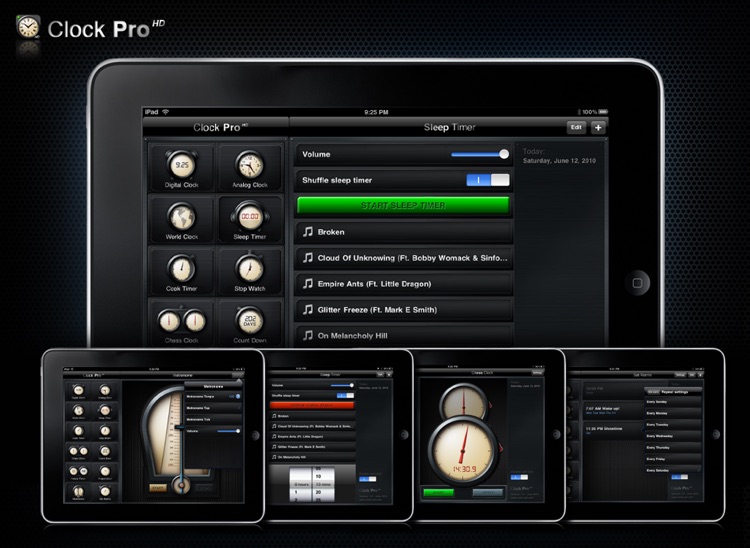Open the Digital Clock on the large iPad
The image size is (750, 548).
click(x=182, y=168)
